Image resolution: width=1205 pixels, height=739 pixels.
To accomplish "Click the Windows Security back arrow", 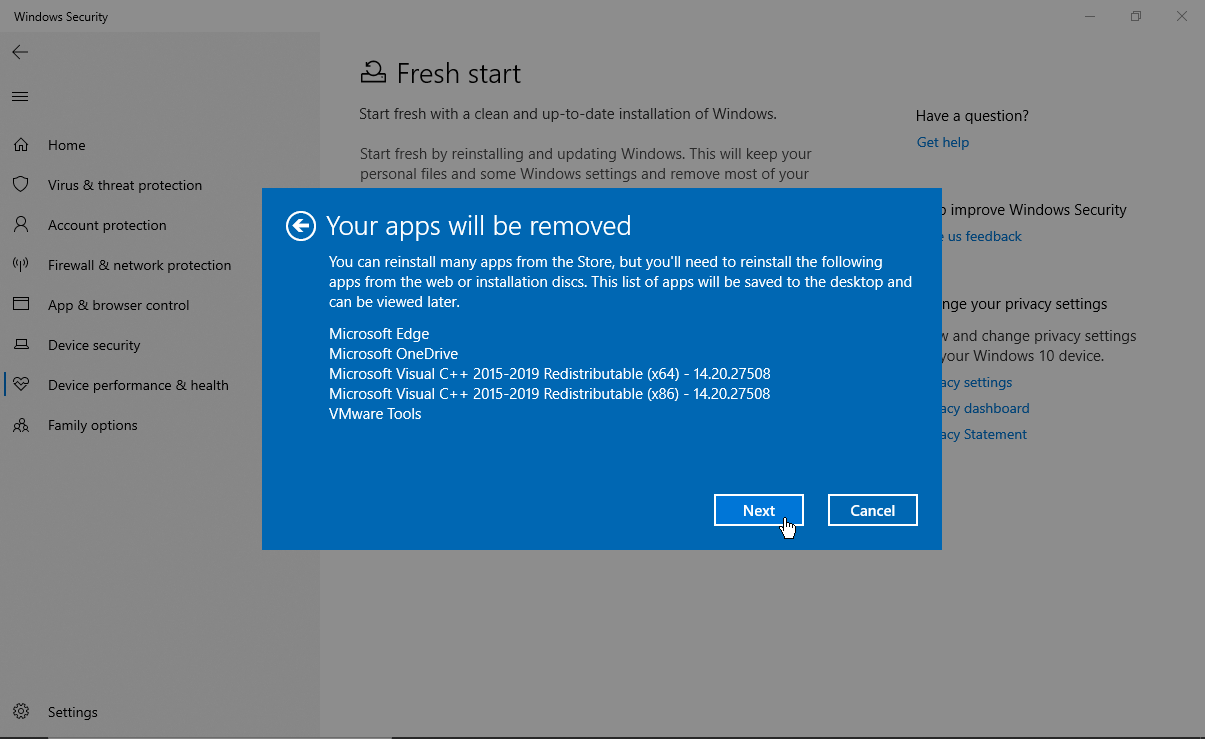I will (x=20, y=52).
